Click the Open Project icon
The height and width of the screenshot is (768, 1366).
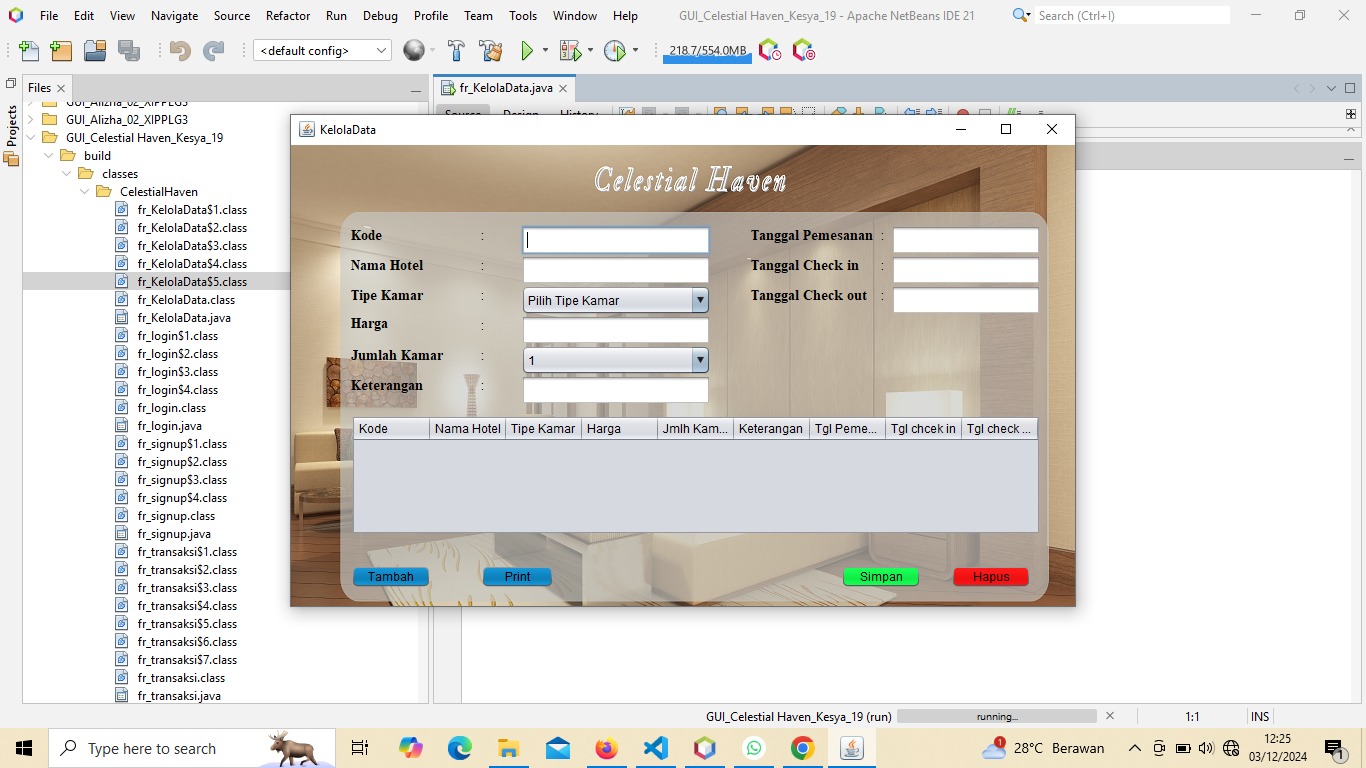click(x=95, y=51)
